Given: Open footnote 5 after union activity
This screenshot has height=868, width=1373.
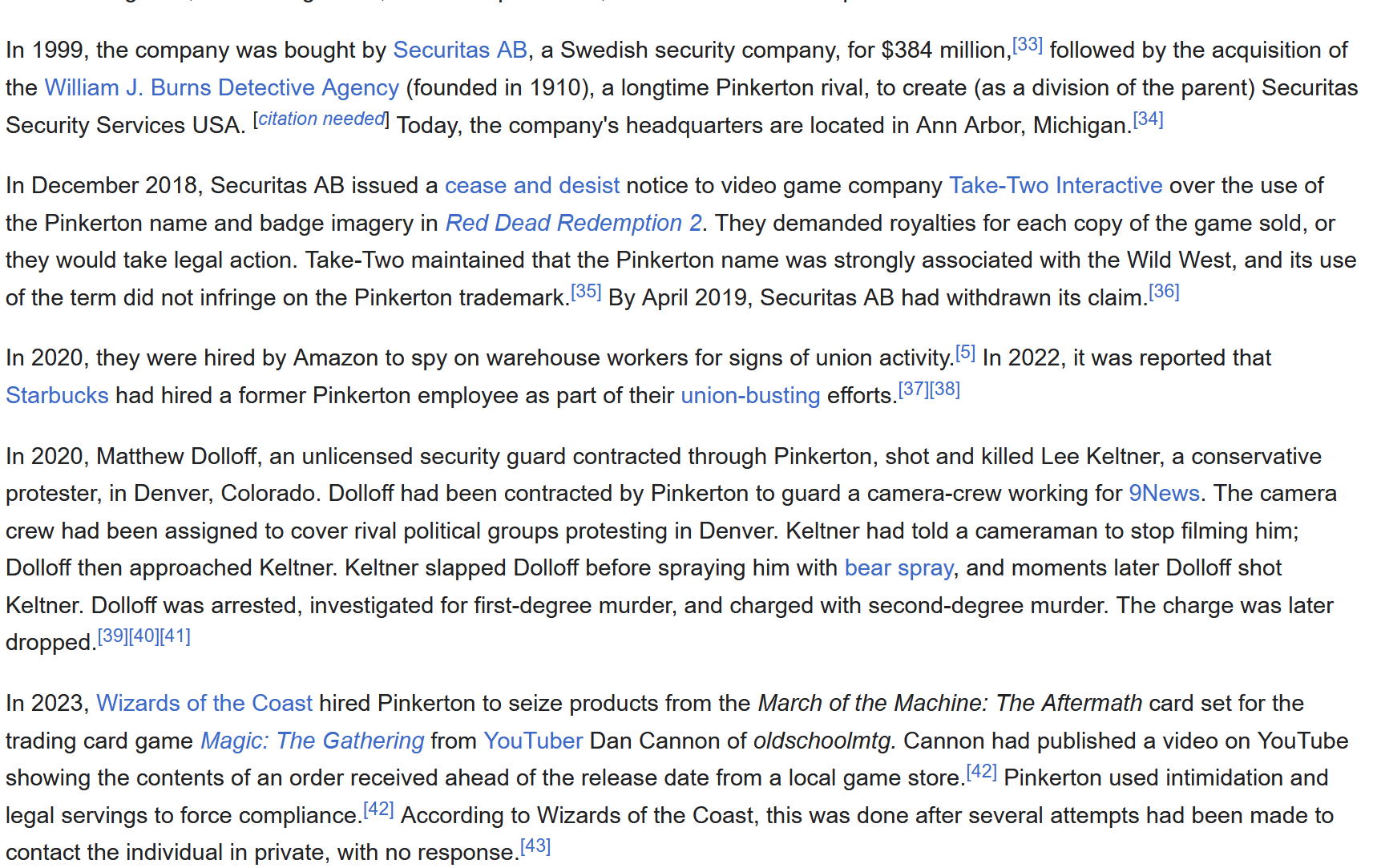Looking at the screenshot, I should 965,352.
